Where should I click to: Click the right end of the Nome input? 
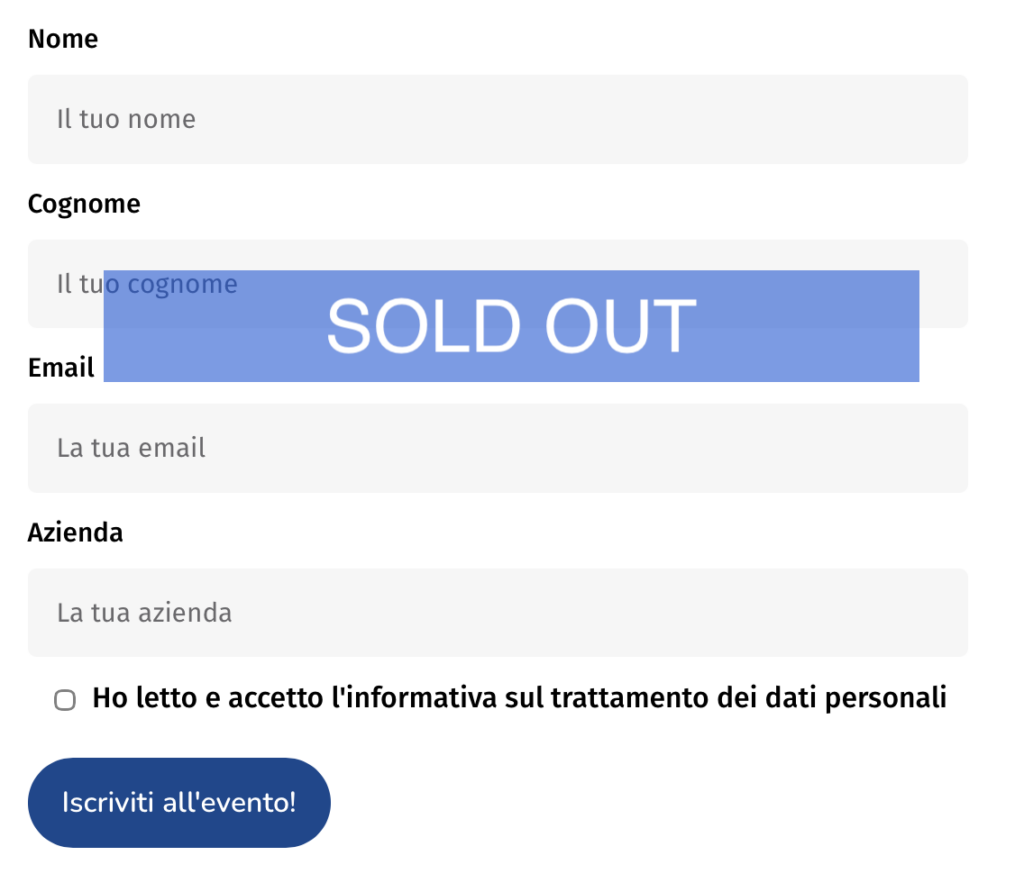pos(940,119)
